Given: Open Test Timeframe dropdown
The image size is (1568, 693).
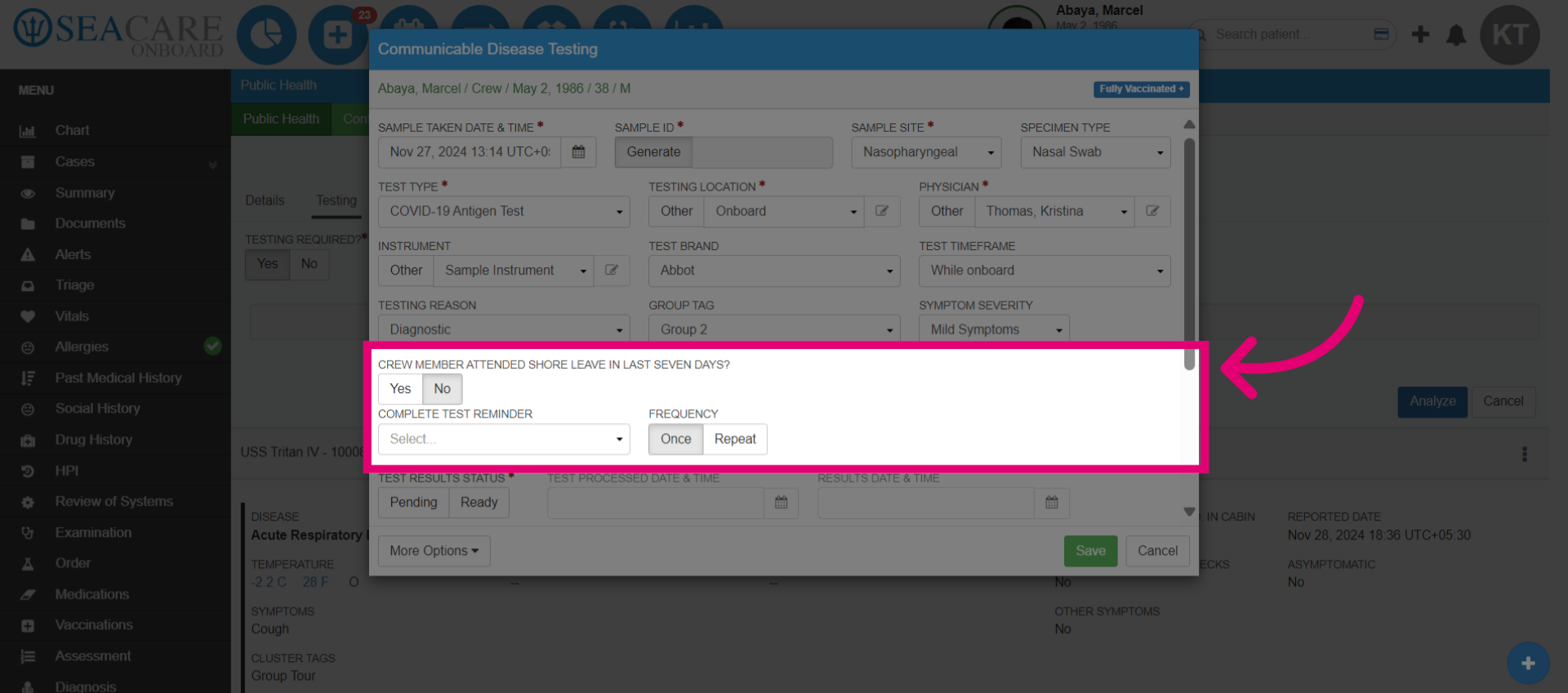Looking at the screenshot, I should pyautogui.click(x=1045, y=270).
